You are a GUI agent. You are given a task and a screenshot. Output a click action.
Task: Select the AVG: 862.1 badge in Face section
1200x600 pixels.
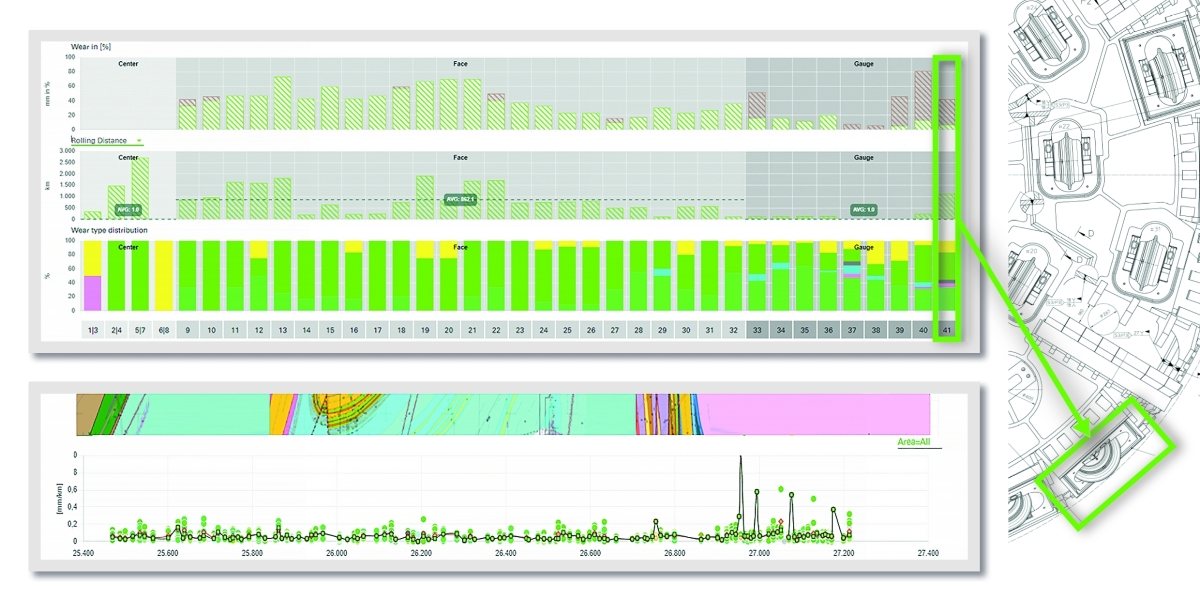(461, 199)
